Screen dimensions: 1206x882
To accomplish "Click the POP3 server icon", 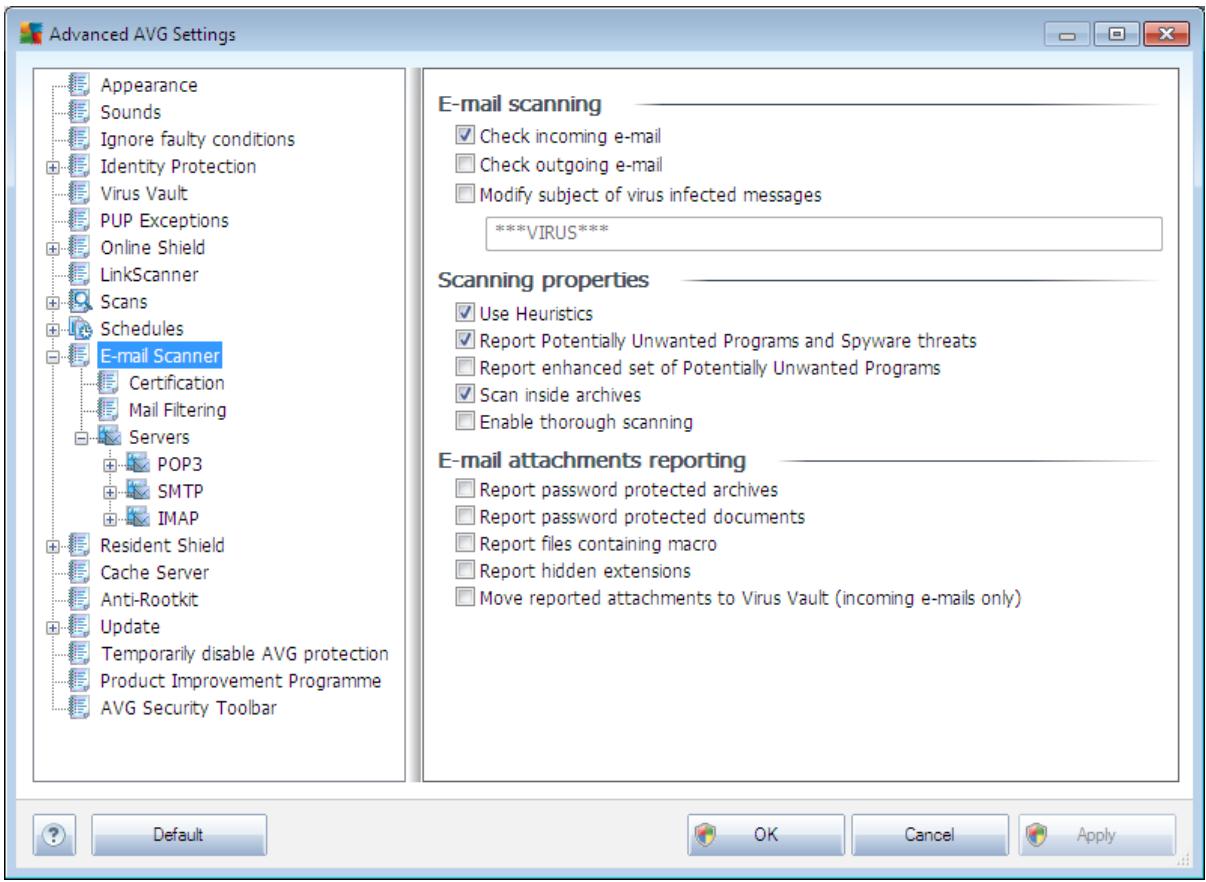I will (x=139, y=463).
